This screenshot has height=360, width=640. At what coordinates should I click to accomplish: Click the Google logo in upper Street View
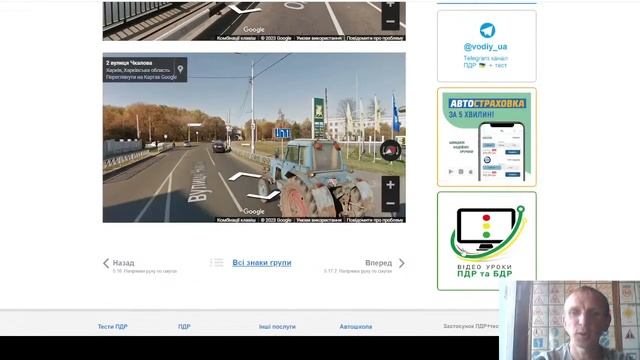253,29
